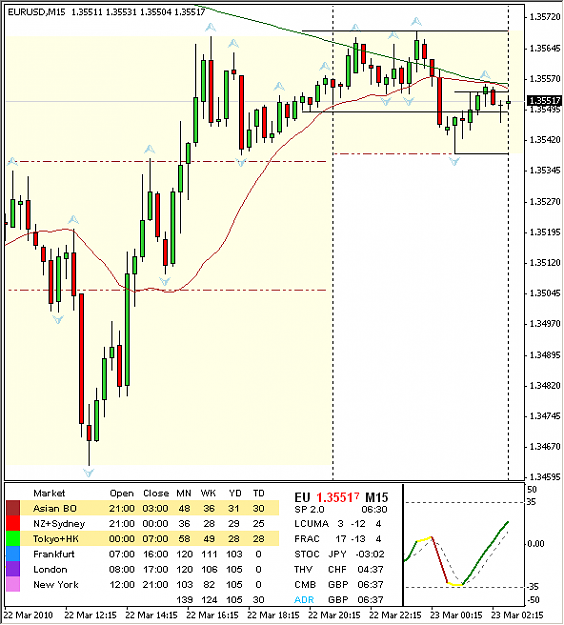
Task: Click the Asian BO dark red color swatch
Action: click(x=13, y=508)
